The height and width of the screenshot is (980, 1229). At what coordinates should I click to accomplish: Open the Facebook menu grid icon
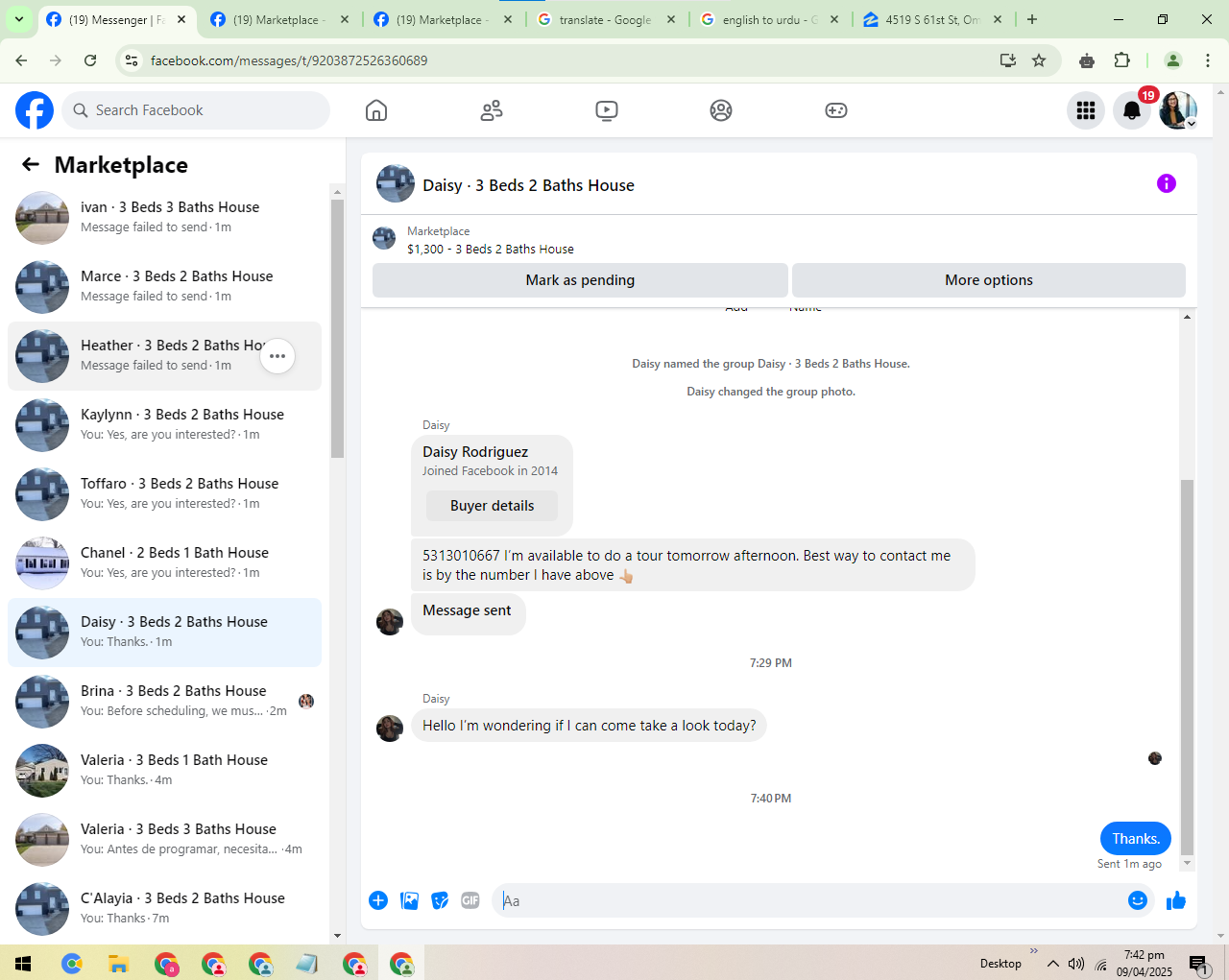click(1086, 110)
